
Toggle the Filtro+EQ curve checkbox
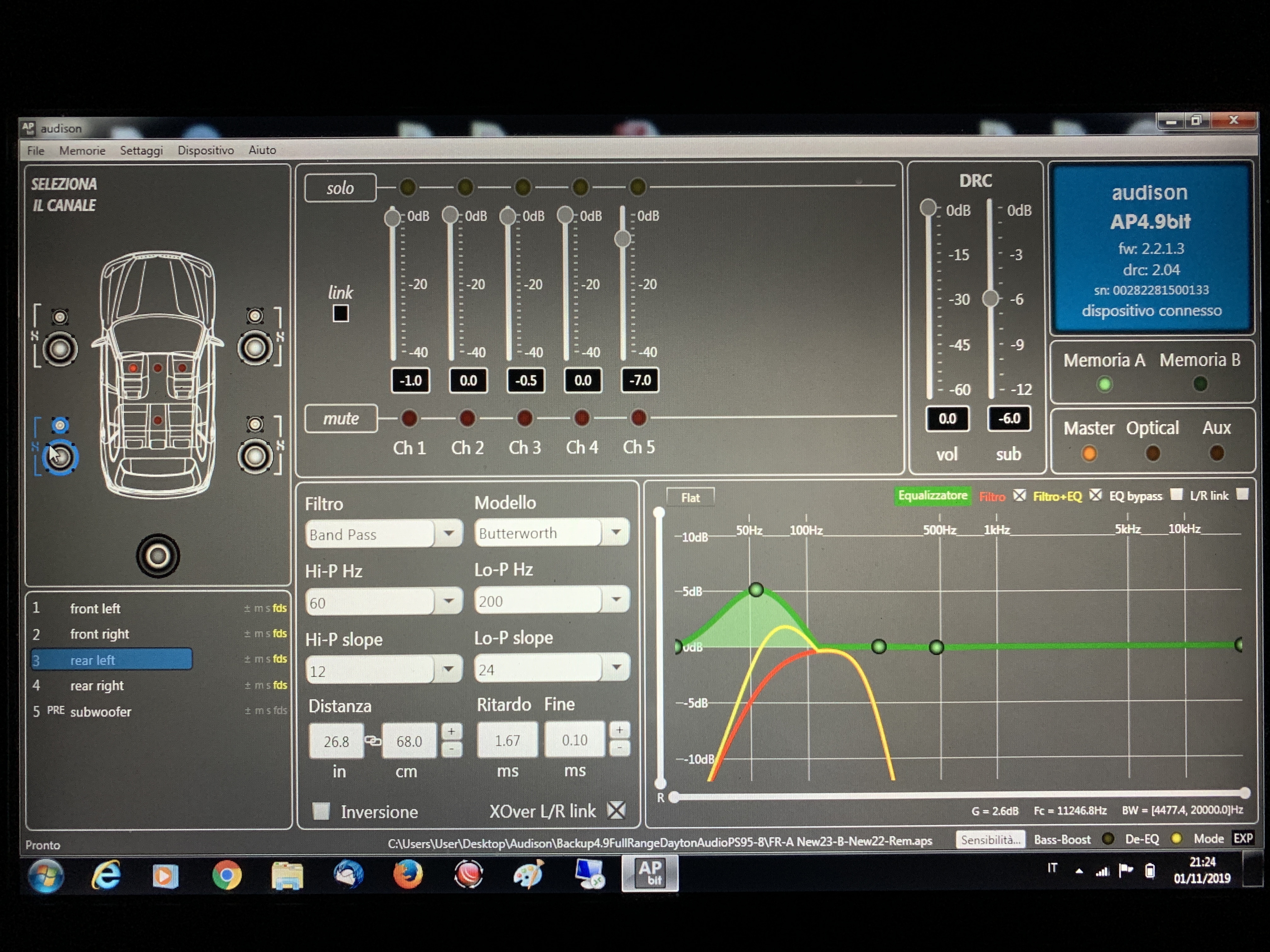(1096, 495)
